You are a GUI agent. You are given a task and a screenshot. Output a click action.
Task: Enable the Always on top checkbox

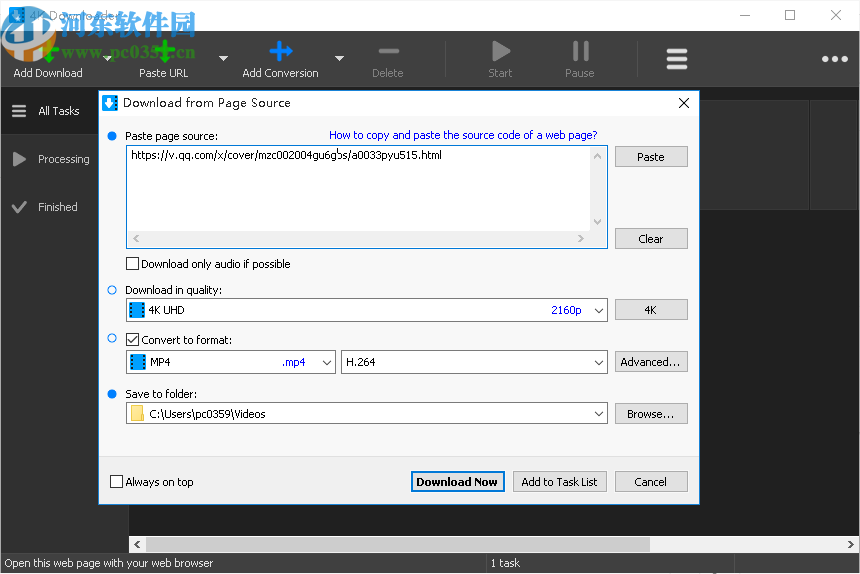click(116, 482)
